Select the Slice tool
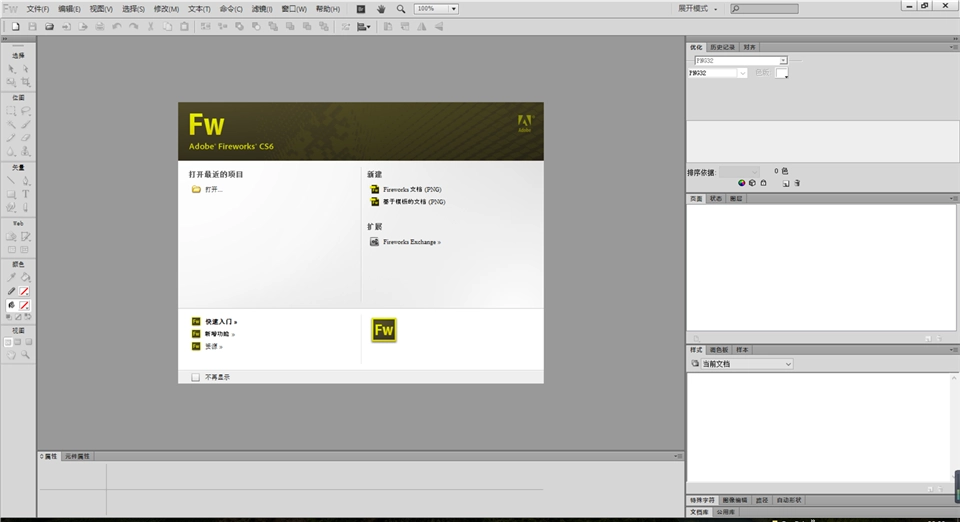 pyautogui.click(x=26, y=237)
